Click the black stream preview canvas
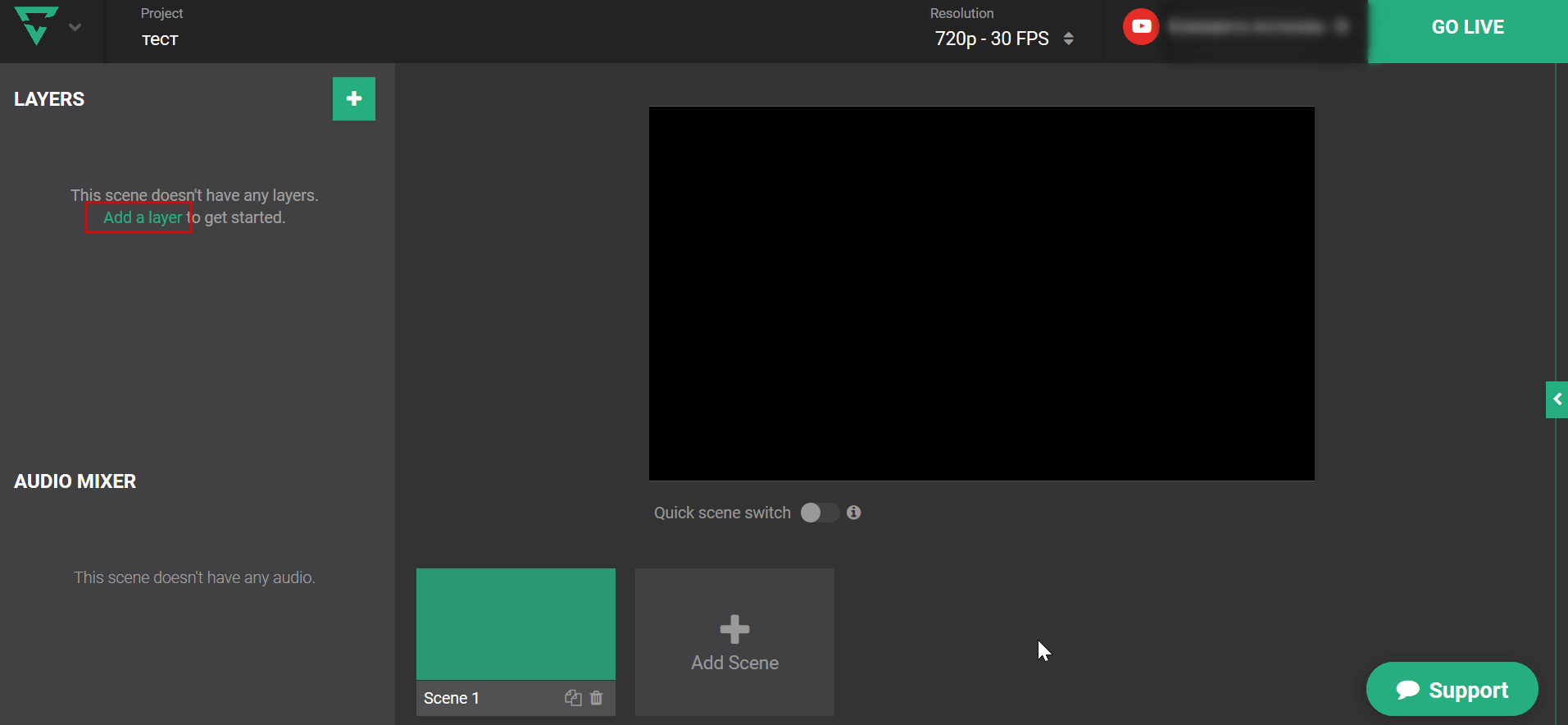The height and width of the screenshot is (725, 1568). pyautogui.click(x=981, y=294)
